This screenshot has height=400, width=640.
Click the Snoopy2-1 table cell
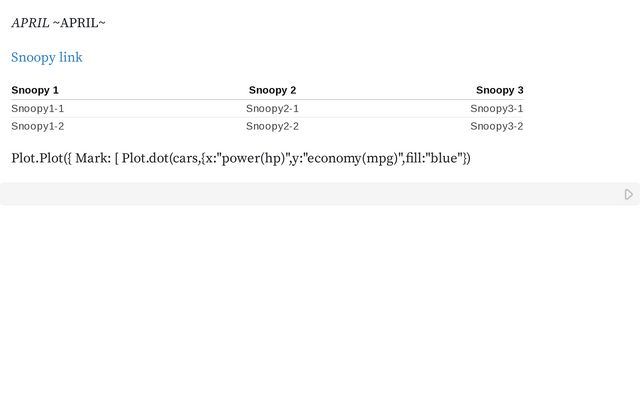[272, 108]
